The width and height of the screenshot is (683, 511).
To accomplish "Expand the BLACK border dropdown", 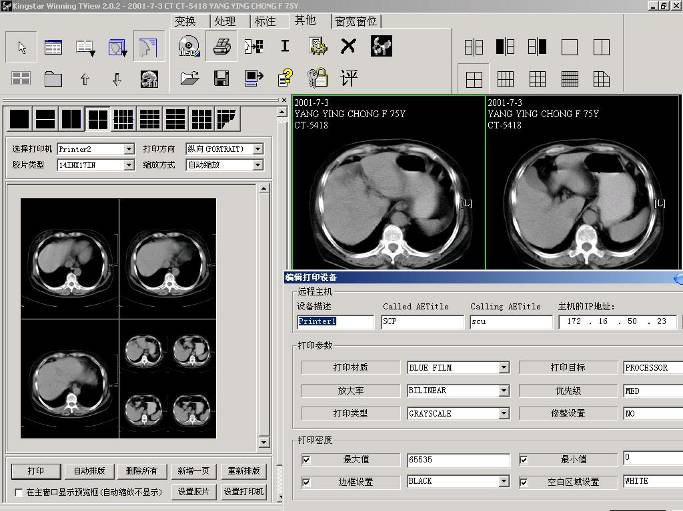I will pos(504,481).
